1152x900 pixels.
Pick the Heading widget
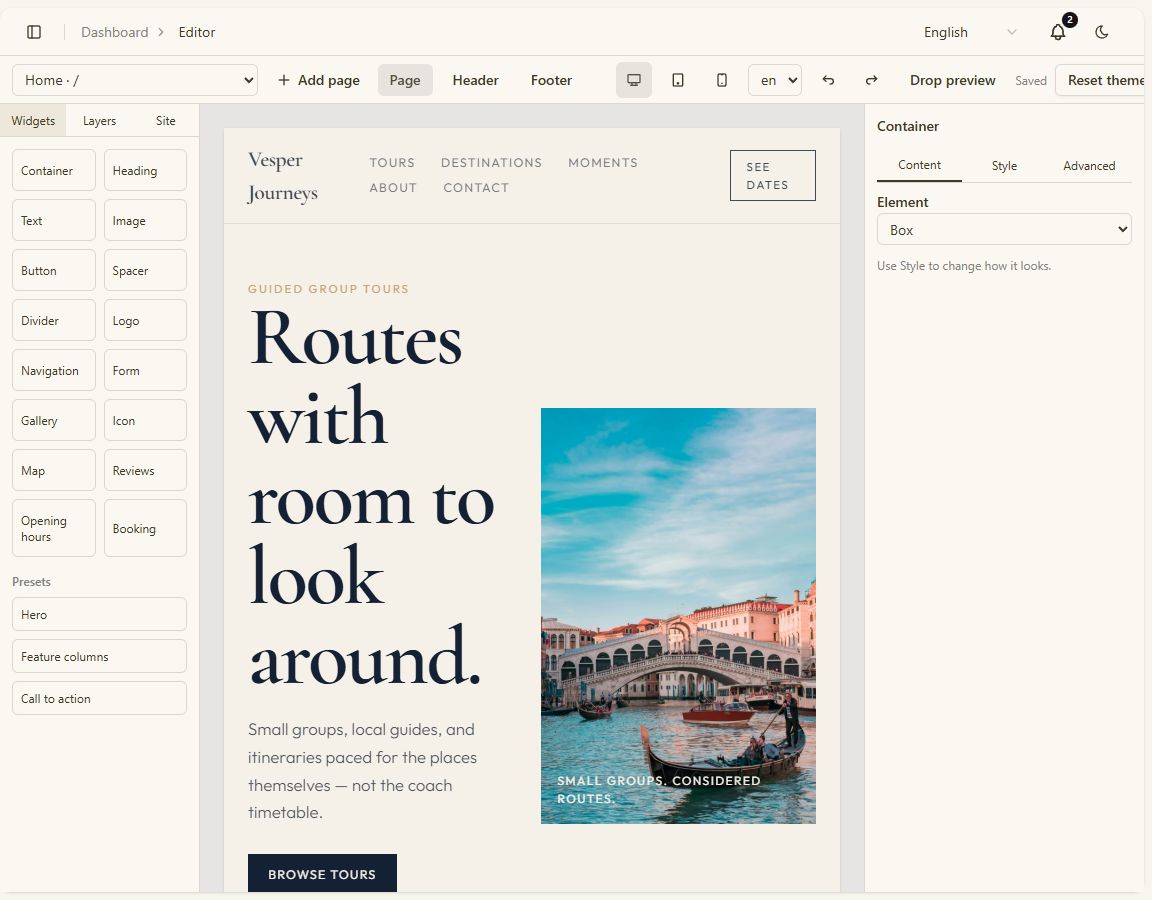pyautogui.click(x=145, y=170)
